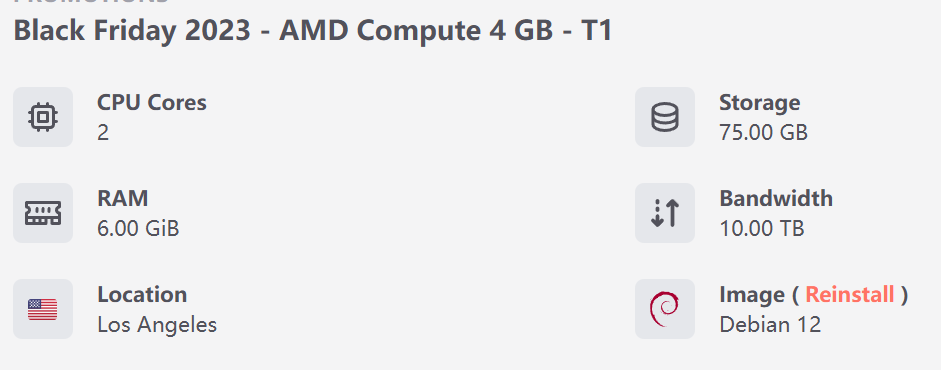Click the CPU chip icon
This screenshot has width=941, height=370.
click(43, 117)
